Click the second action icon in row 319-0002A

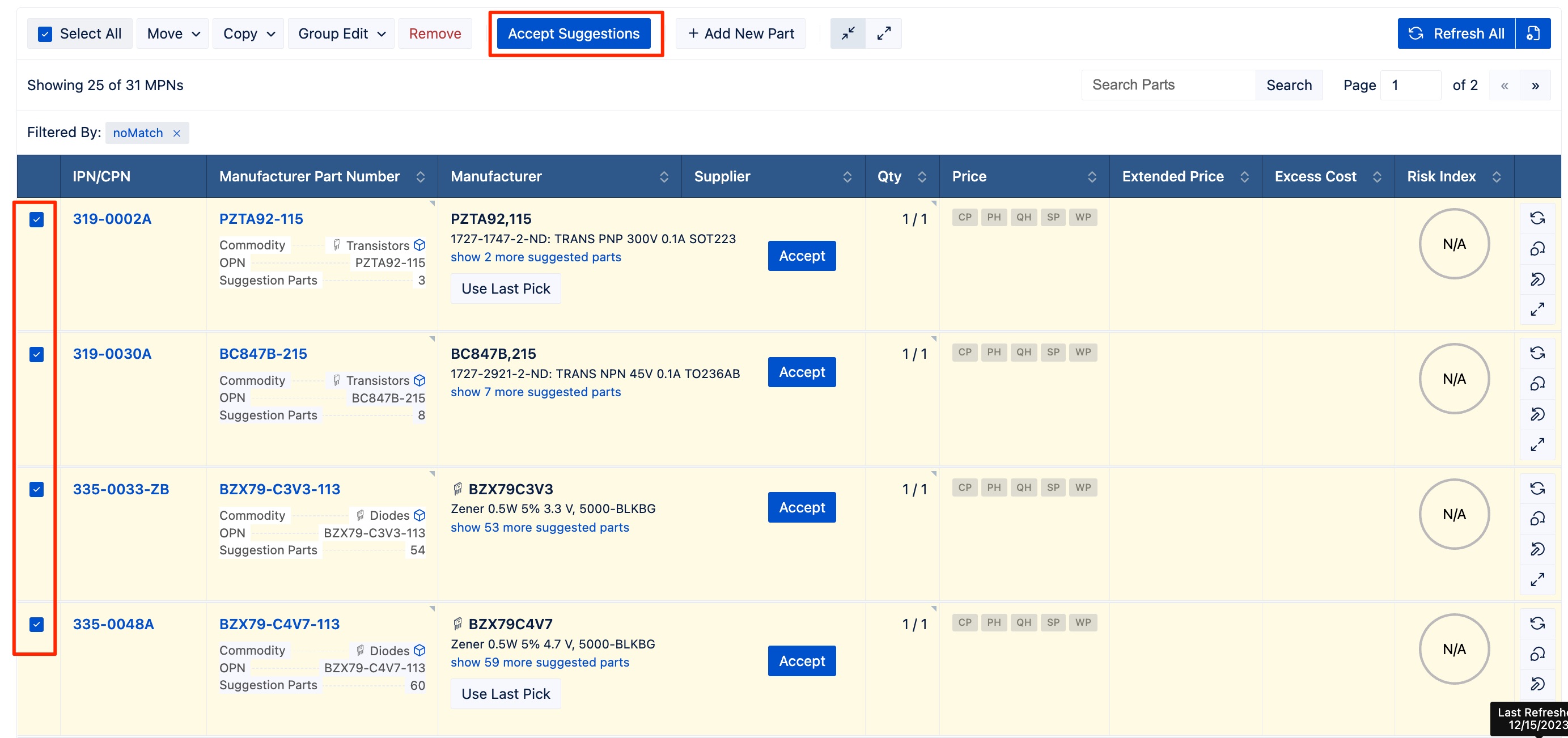click(x=1537, y=248)
